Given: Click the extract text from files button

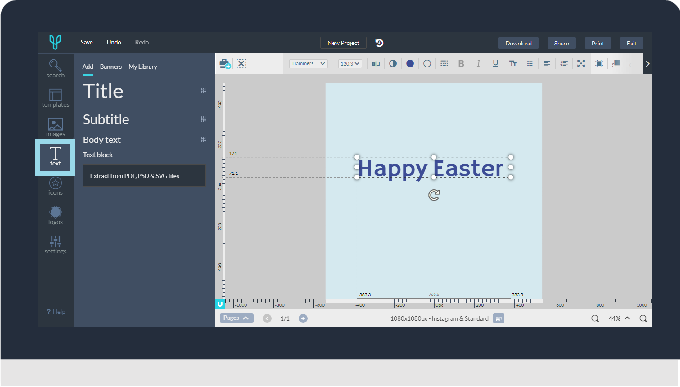Looking at the screenshot, I should tap(144, 176).
